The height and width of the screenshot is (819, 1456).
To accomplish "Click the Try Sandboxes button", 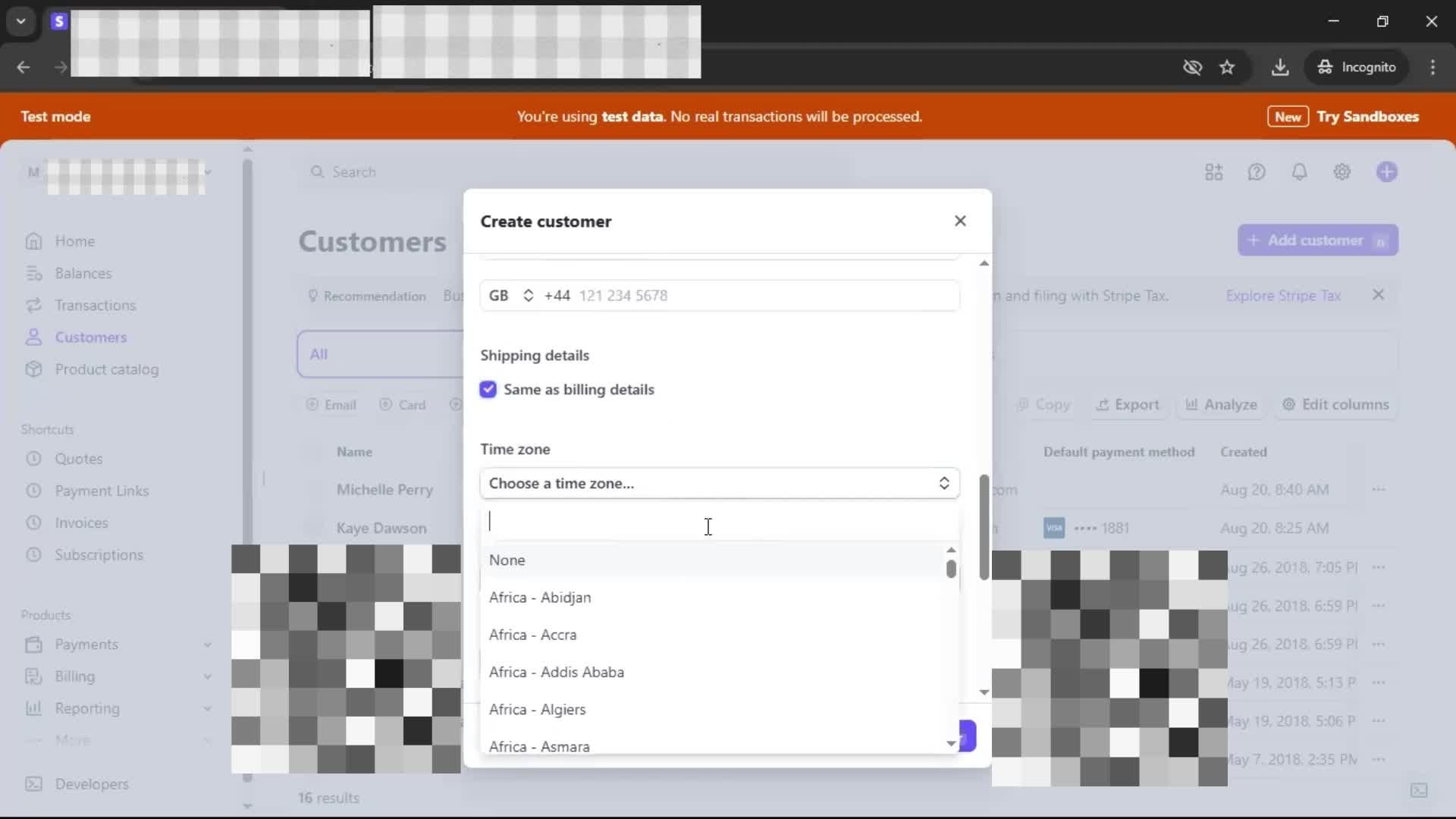I will (1367, 117).
